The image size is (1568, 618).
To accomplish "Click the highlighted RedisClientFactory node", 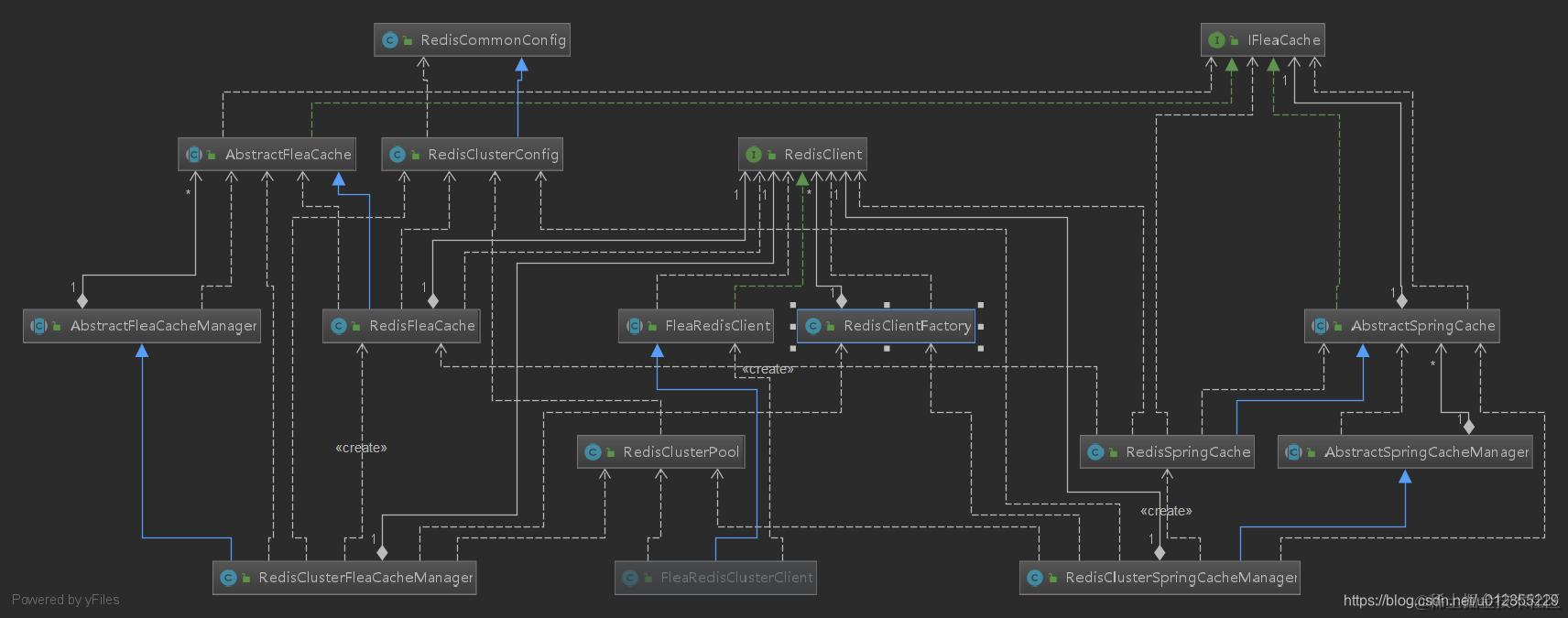I will [886, 326].
